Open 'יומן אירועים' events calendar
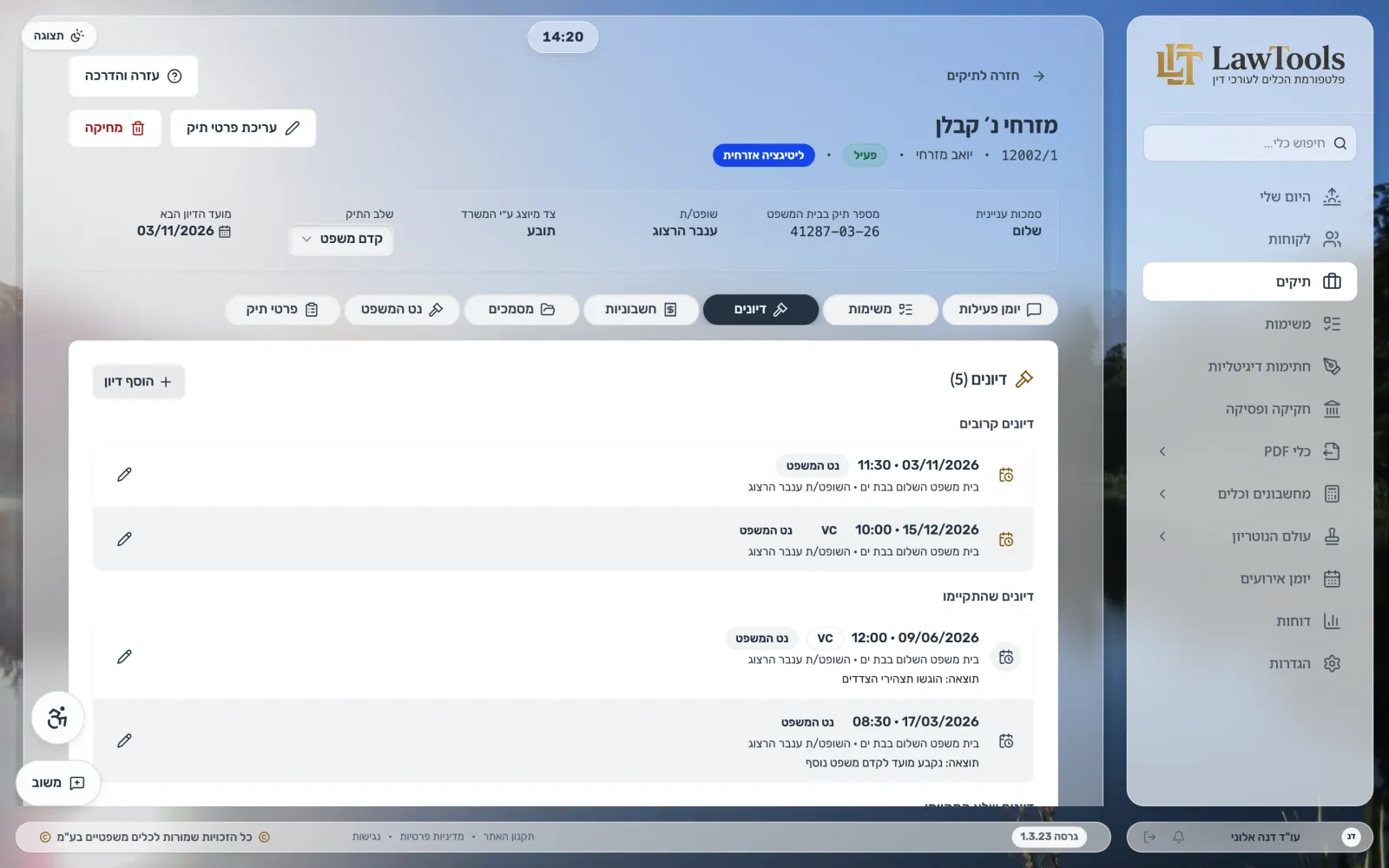Screen dimensions: 1389x868 [x=1250, y=579]
